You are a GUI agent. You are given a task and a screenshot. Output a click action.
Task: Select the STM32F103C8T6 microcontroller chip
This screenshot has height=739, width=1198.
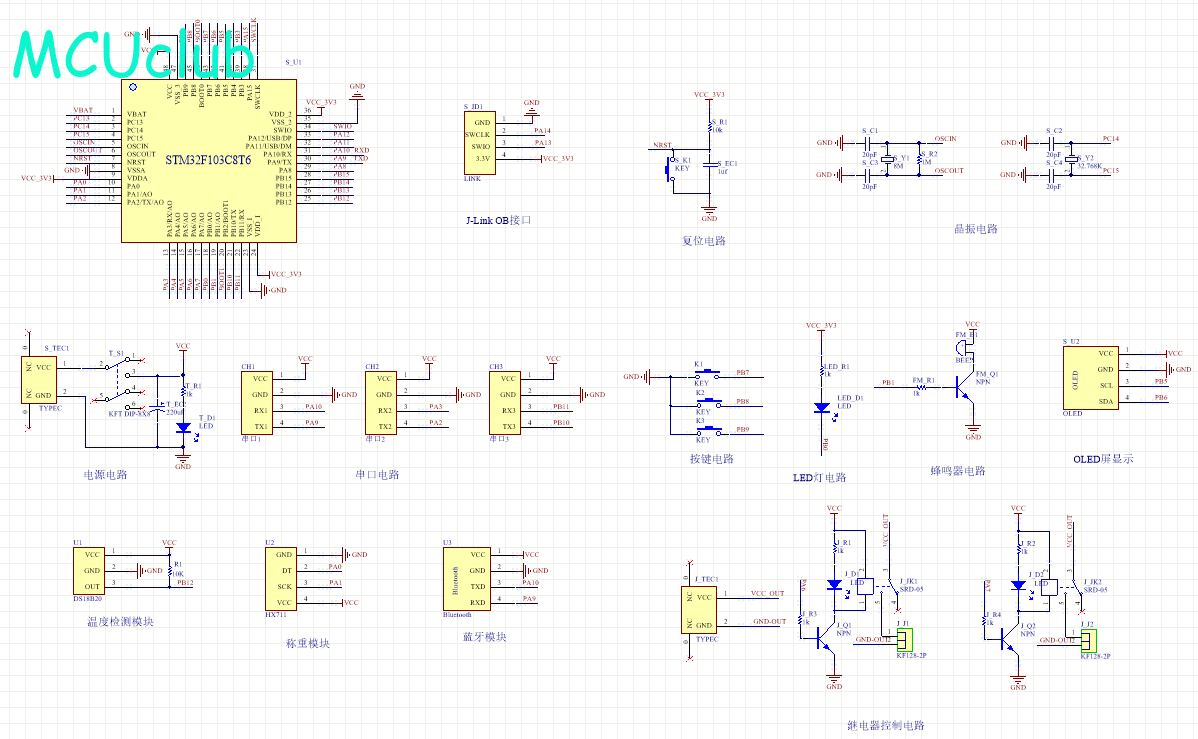[209, 160]
